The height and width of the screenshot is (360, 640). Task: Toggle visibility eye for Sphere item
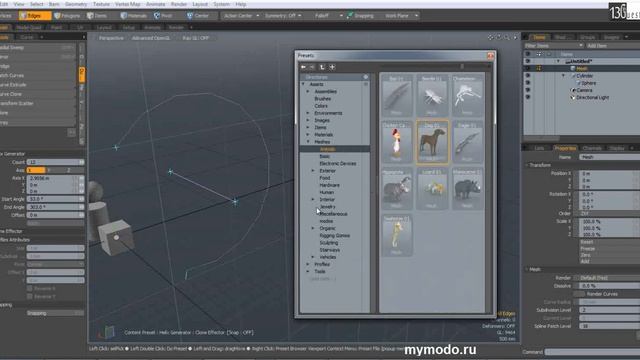tap(528, 83)
